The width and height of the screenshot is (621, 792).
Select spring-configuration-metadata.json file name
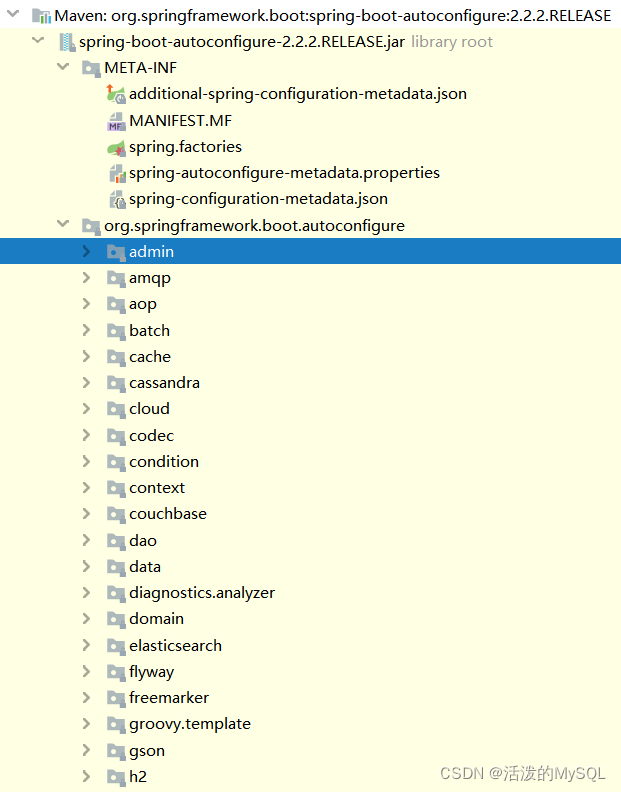coord(259,200)
